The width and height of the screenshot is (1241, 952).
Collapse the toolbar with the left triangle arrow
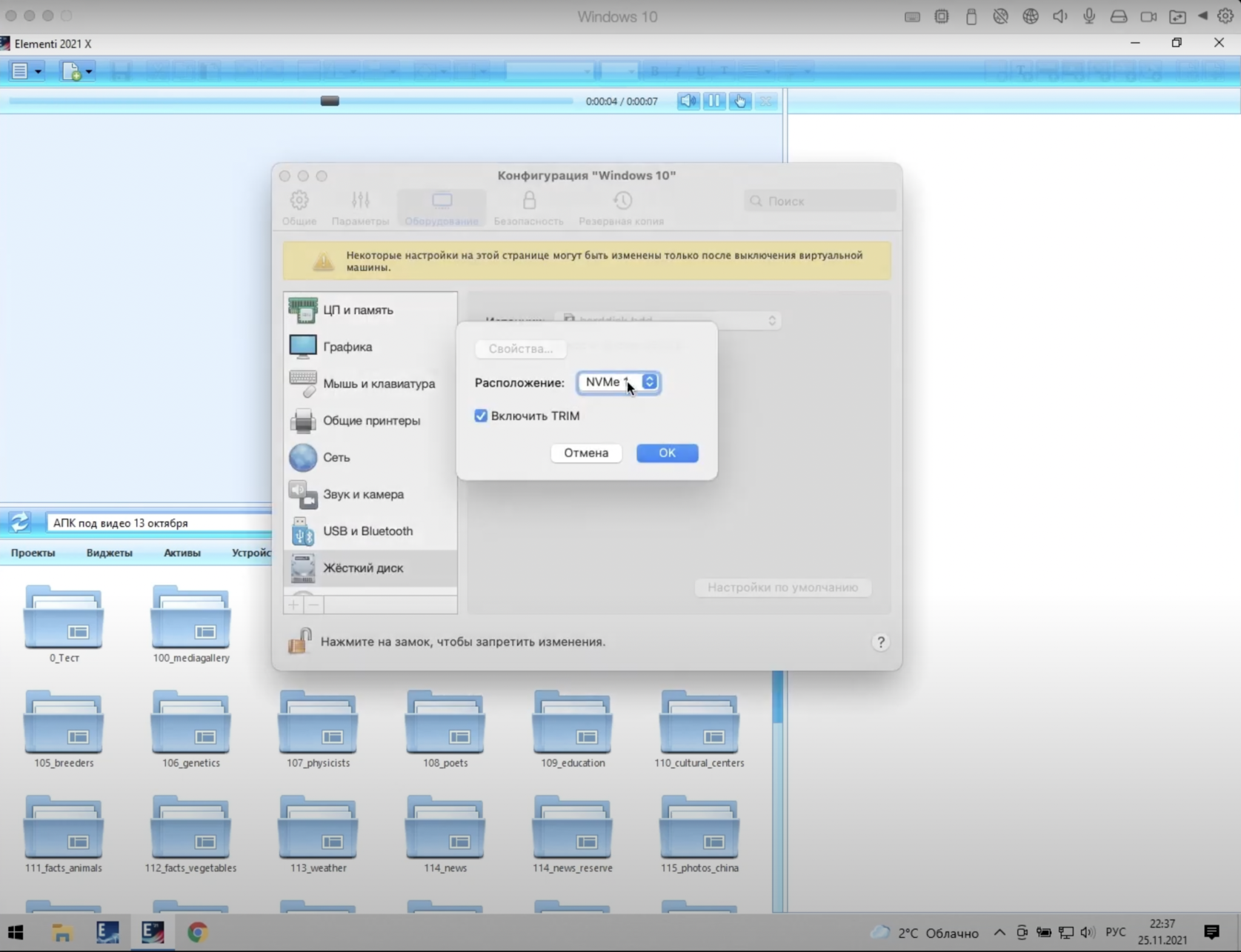click(1202, 16)
